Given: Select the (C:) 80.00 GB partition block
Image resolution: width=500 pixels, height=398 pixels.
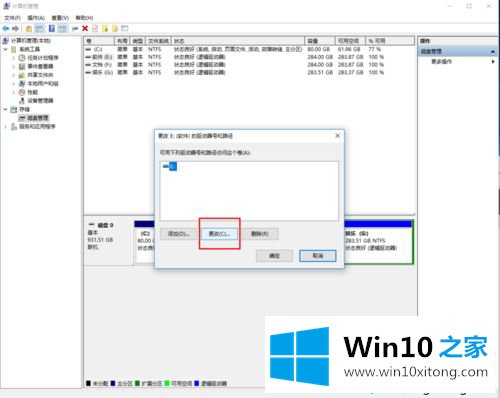Looking at the screenshot, I should (145, 242).
